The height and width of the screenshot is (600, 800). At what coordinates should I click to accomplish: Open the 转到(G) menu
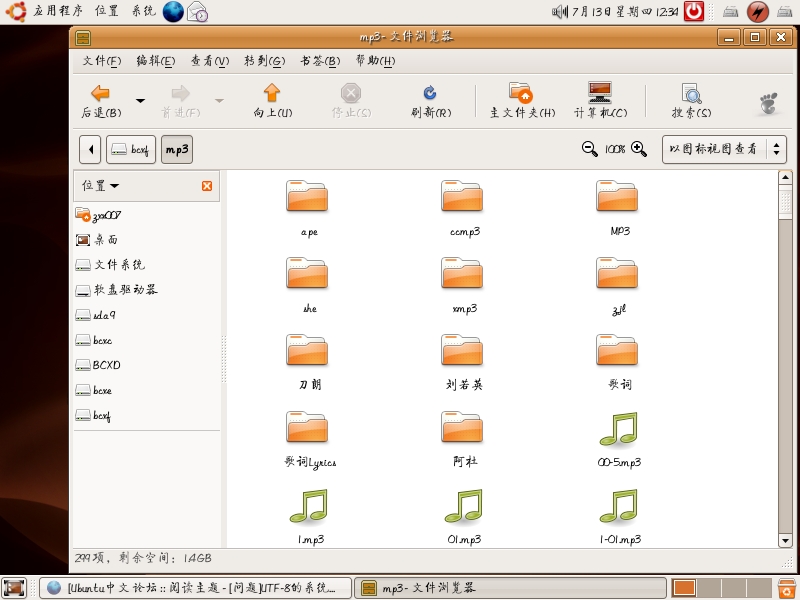click(264, 61)
